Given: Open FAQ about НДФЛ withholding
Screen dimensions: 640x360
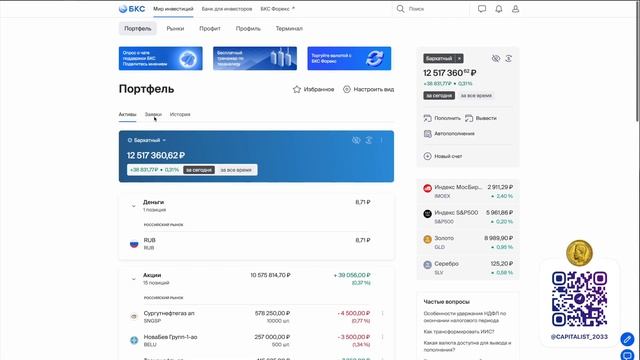Looking at the screenshot, I should pos(465,317).
